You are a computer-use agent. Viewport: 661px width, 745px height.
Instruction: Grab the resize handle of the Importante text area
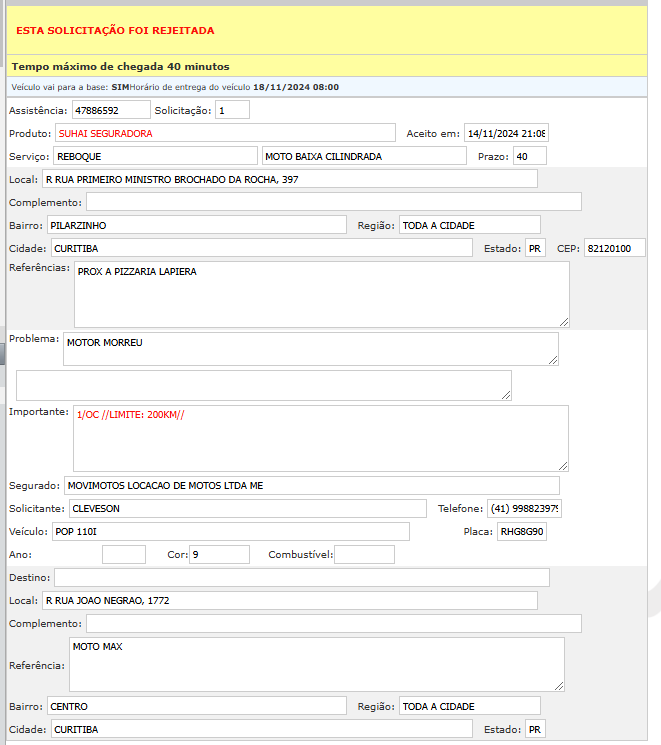(x=563, y=465)
